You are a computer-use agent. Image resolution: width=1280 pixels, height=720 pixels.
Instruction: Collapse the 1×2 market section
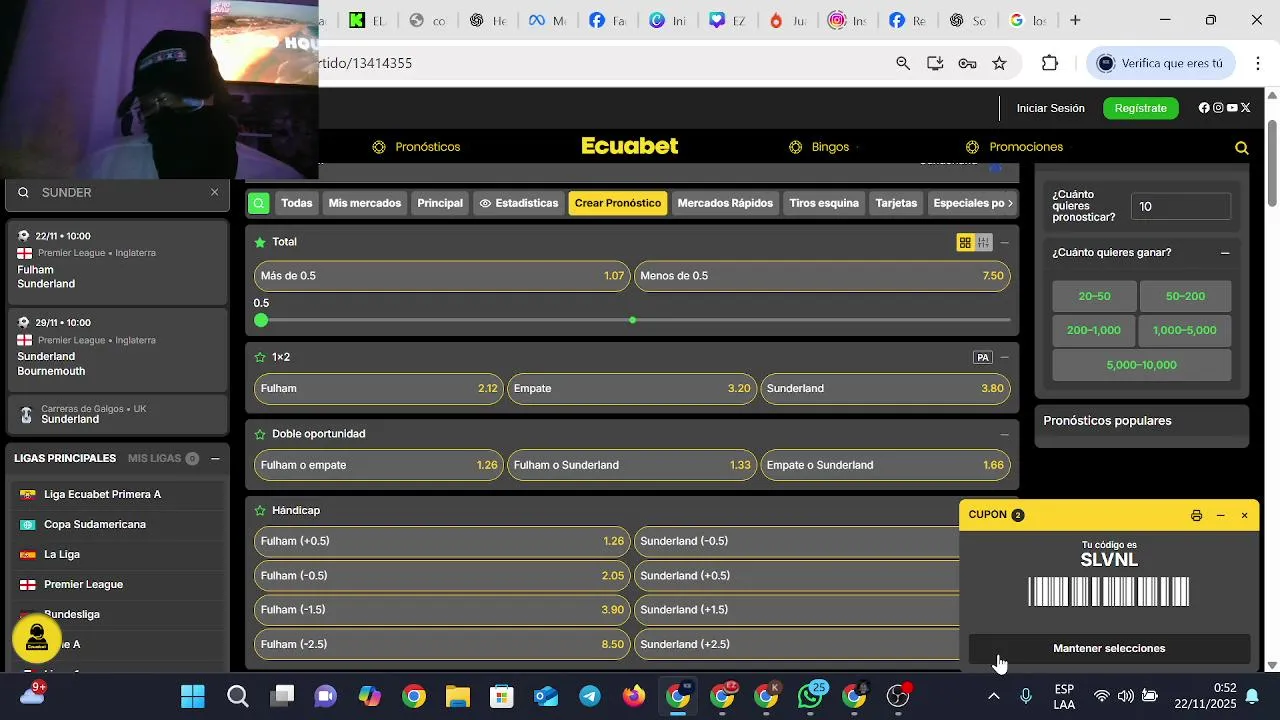pyautogui.click(x=1004, y=357)
